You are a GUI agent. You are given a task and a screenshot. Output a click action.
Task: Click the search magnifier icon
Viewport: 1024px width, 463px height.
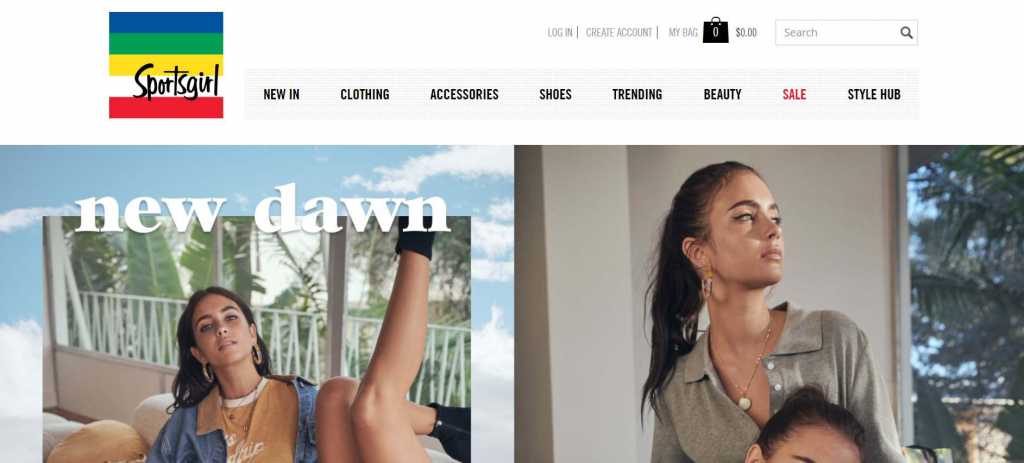pos(906,33)
